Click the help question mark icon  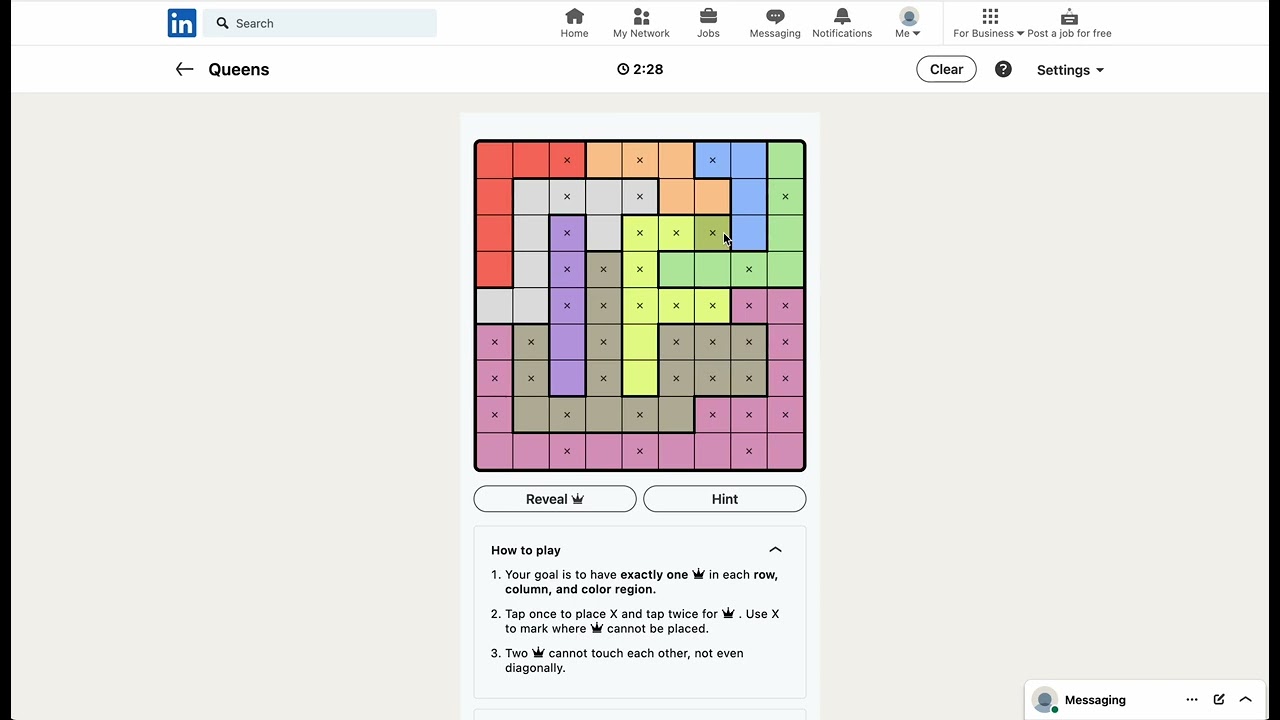click(1003, 69)
